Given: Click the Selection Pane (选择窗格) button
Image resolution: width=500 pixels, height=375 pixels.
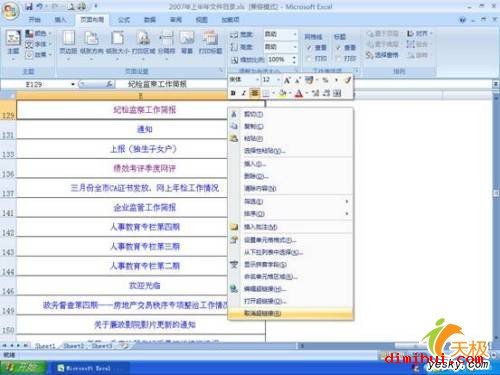Looking at the screenshot, I should tap(382, 55).
